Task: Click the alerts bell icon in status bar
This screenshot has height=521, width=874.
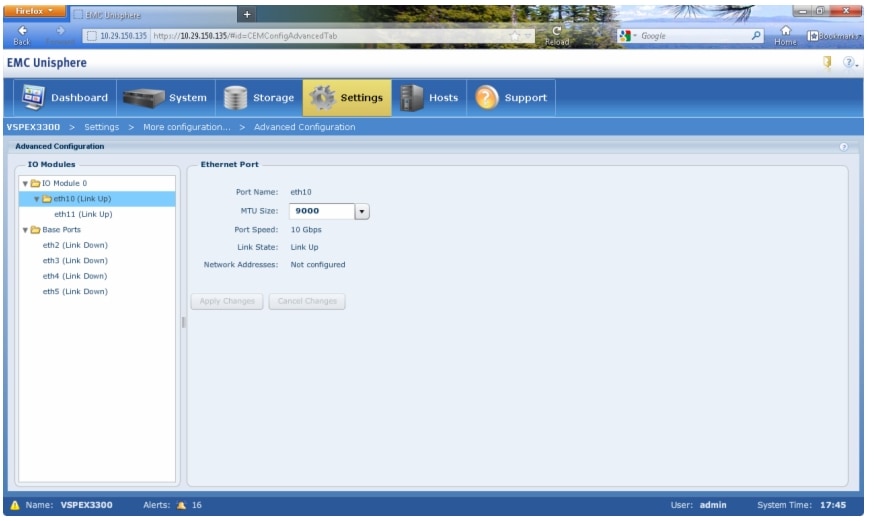Action: pyautogui.click(x=182, y=507)
